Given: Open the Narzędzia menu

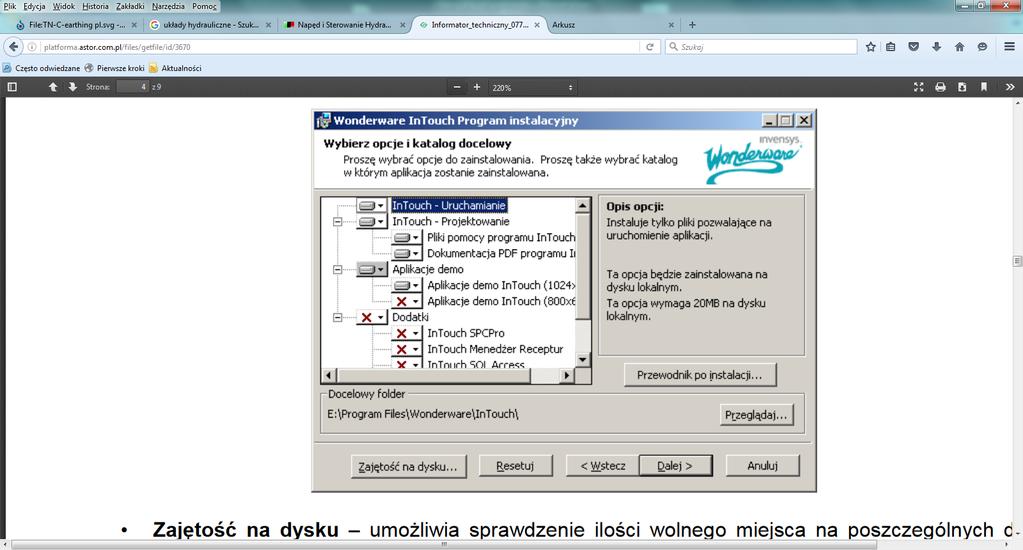Looking at the screenshot, I should pyautogui.click(x=168, y=6).
